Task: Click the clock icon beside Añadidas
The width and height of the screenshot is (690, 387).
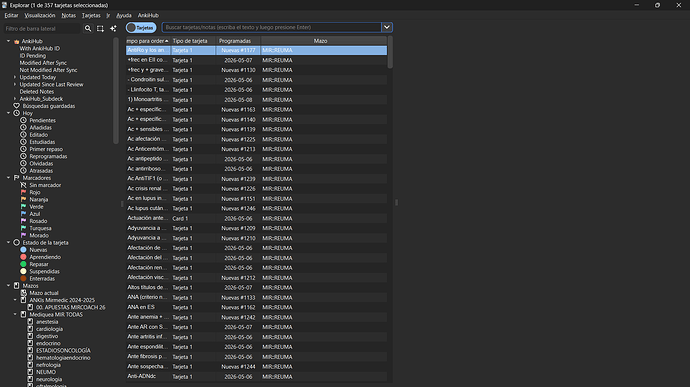Action: point(23,128)
